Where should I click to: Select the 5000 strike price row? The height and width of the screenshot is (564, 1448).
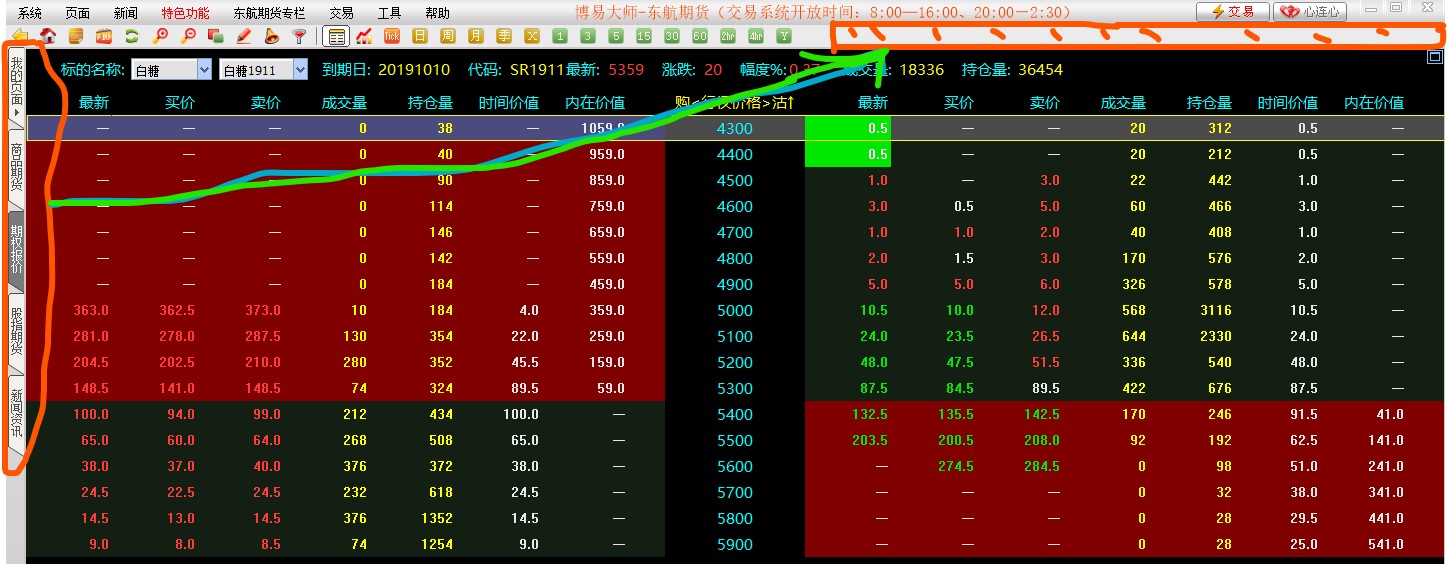734,310
